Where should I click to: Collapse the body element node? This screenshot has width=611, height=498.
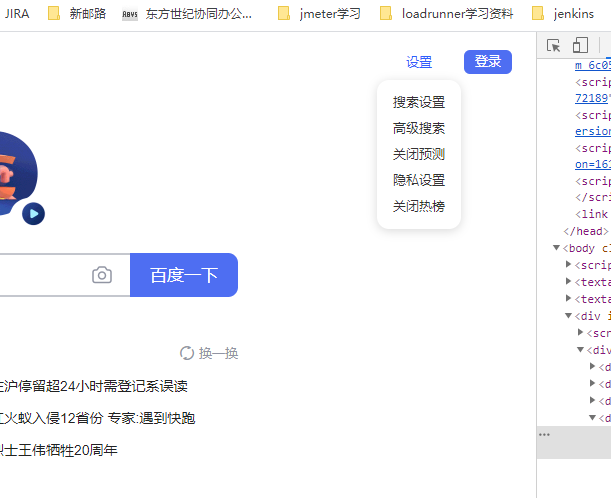click(x=556, y=248)
